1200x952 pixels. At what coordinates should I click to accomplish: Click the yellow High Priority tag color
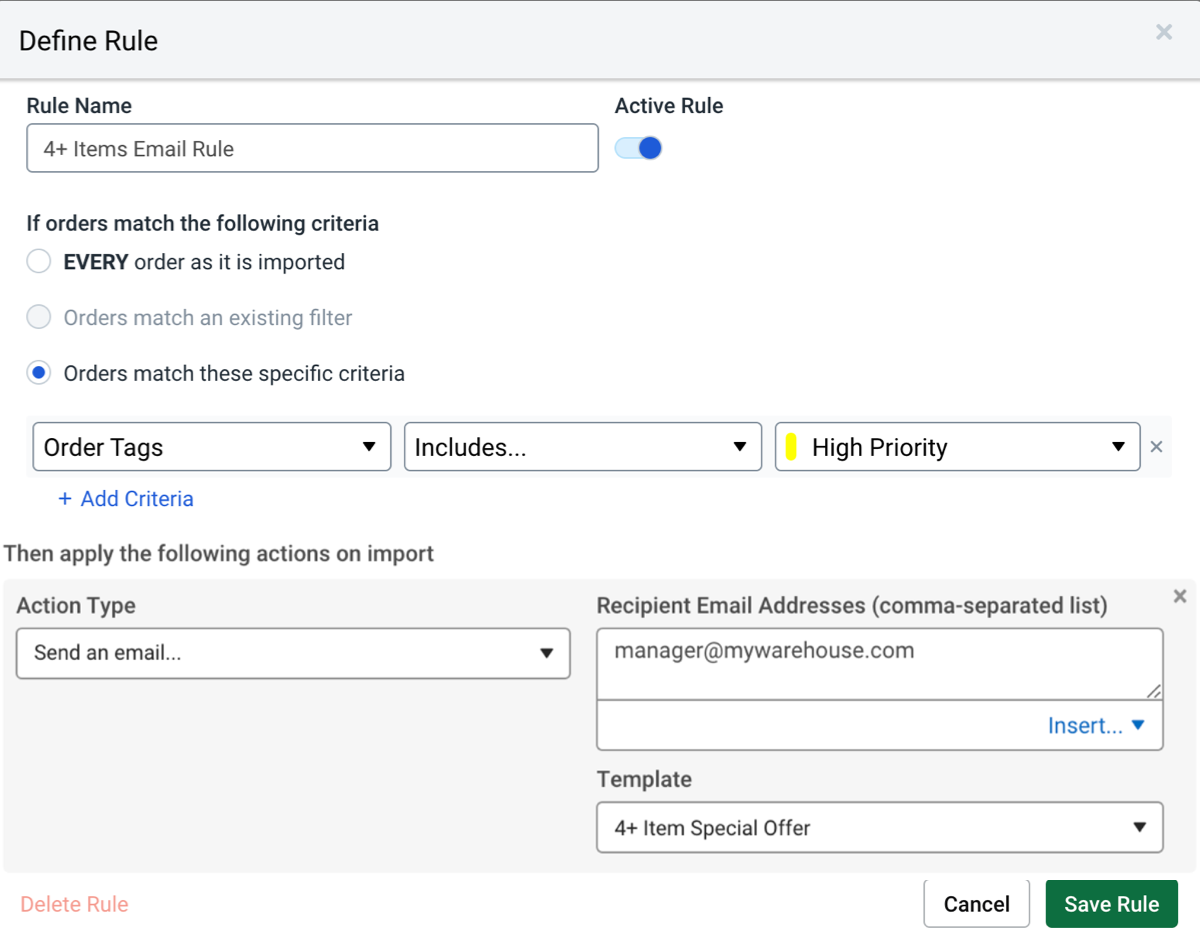pos(791,447)
